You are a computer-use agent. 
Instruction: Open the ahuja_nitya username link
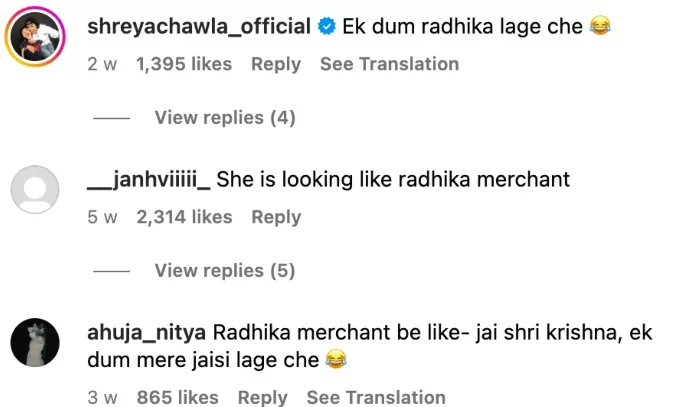(146, 333)
